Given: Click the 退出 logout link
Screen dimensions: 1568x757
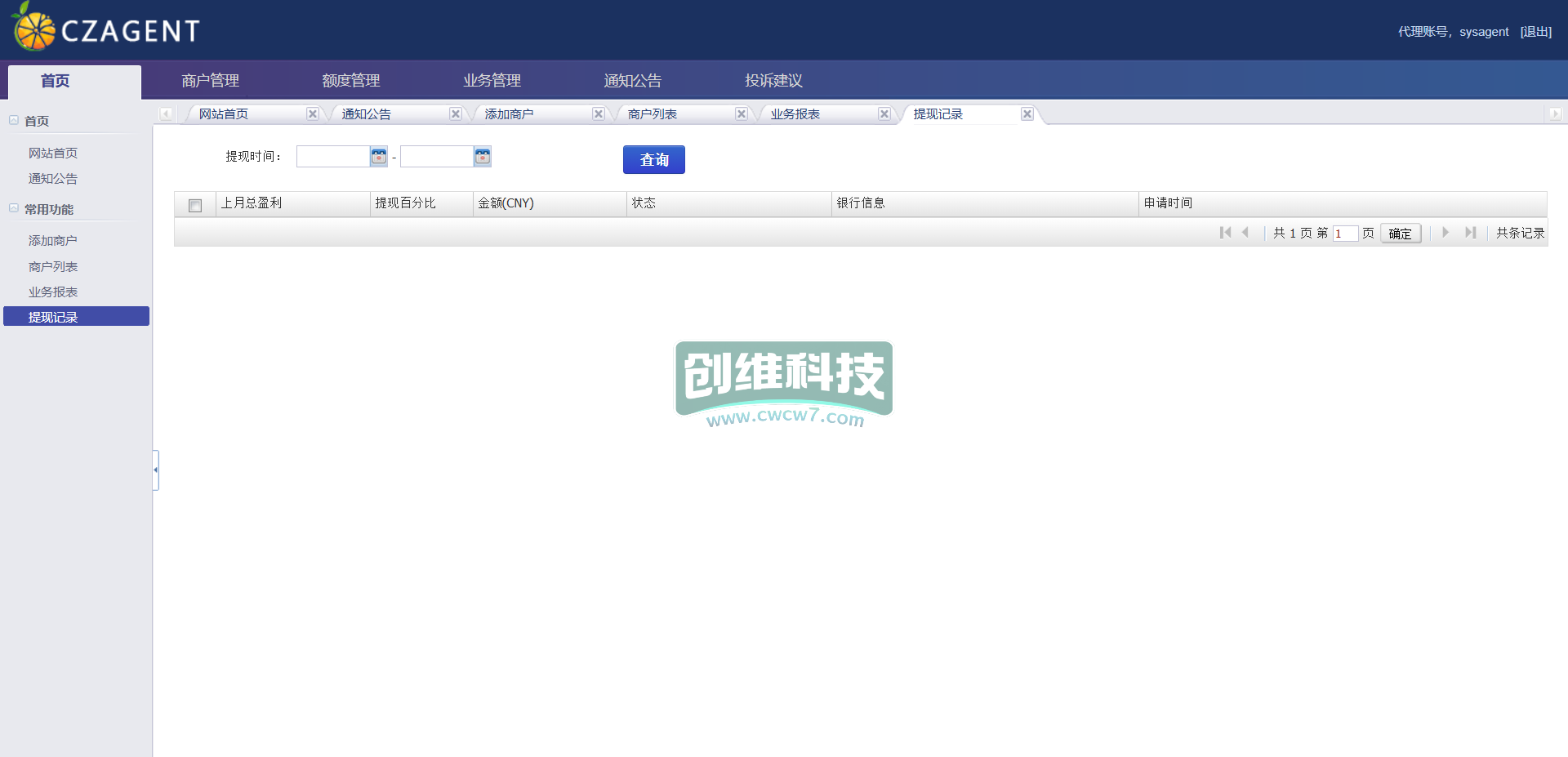Looking at the screenshot, I should pyautogui.click(x=1536, y=32).
